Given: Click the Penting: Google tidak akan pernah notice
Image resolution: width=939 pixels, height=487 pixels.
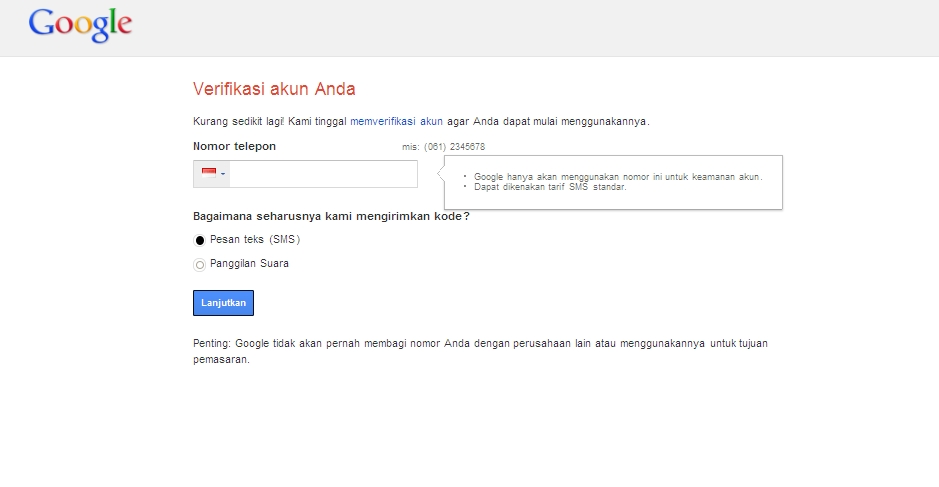Looking at the screenshot, I should tap(480, 352).
